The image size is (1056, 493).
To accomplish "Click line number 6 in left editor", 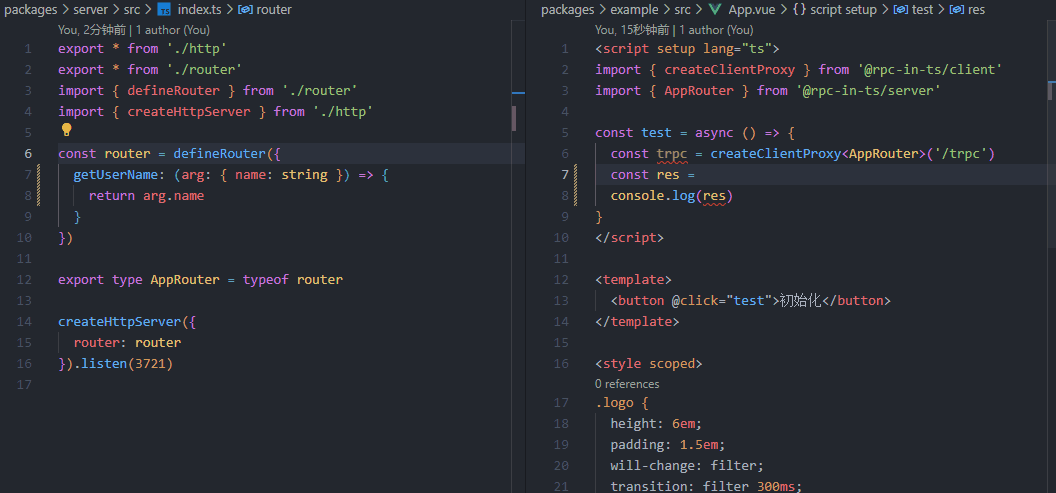I will click(x=28, y=154).
